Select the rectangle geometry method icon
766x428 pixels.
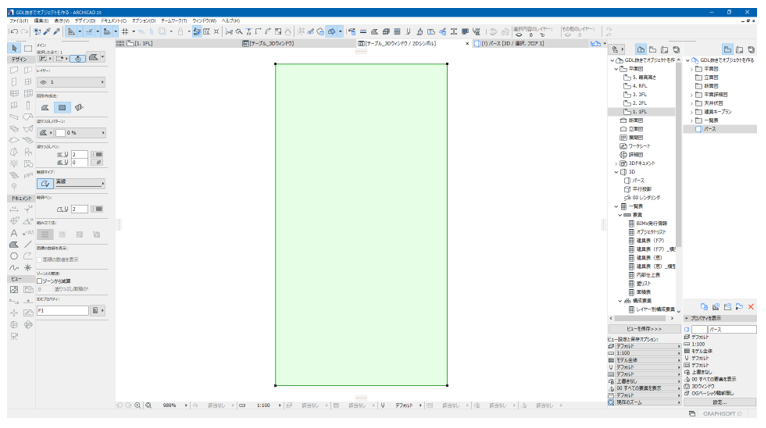[x=62, y=107]
